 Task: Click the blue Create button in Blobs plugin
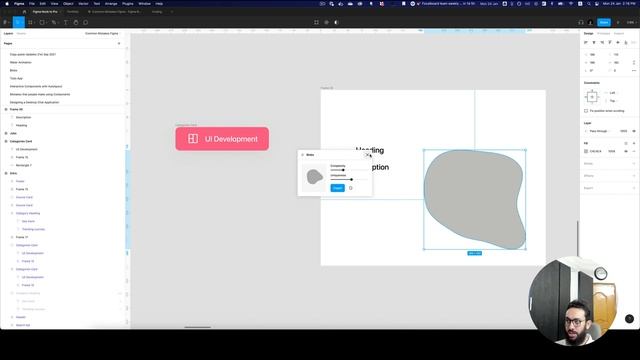337,188
